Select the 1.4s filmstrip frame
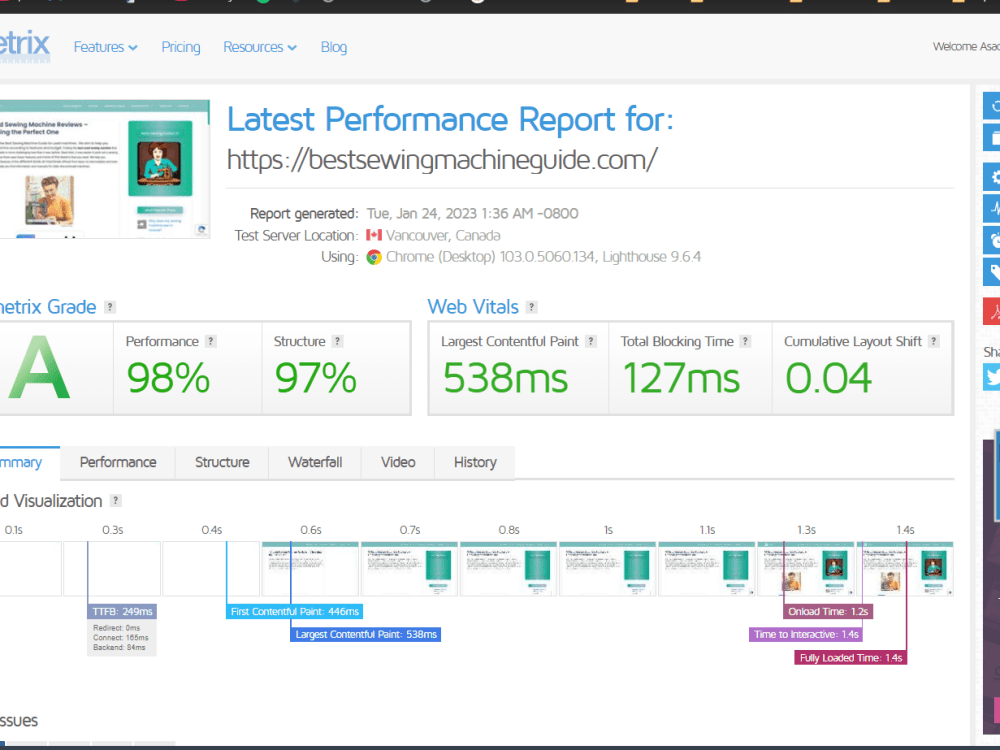The width and height of the screenshot is (1000, 750). click(905, 569)
